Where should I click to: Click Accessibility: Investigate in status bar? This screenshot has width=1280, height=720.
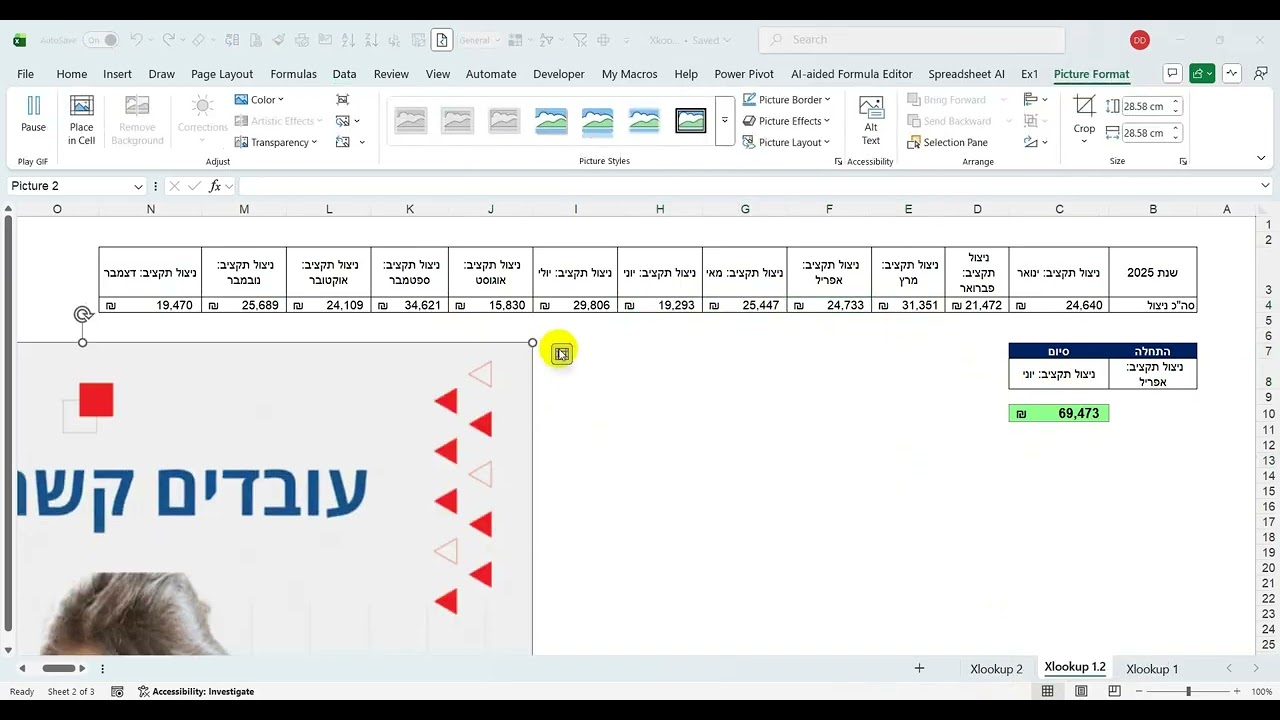(x=196, y=691)
